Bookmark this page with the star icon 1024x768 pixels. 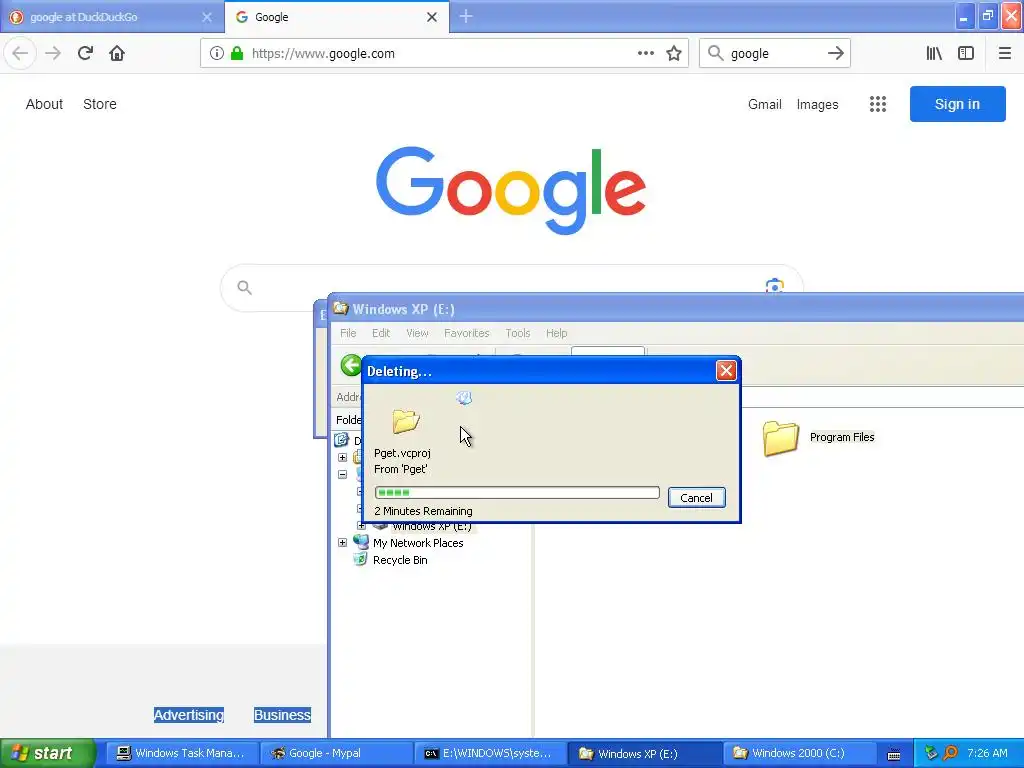tap(674, 54)
